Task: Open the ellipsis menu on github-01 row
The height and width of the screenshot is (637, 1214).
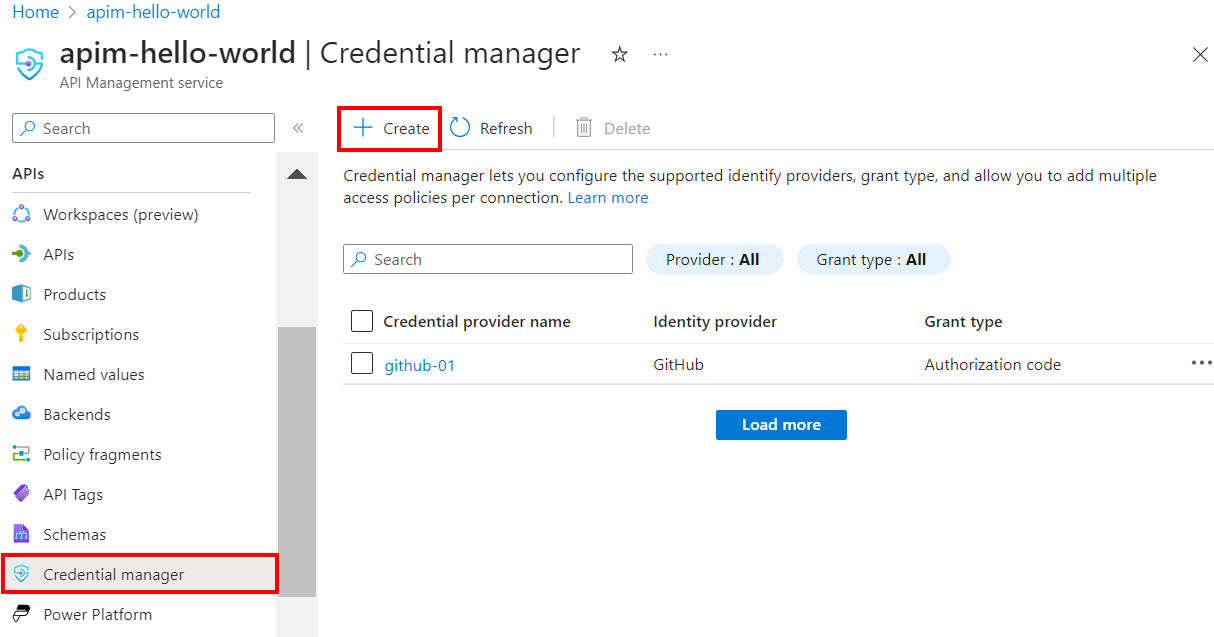Action: click(x=1201, y=364)
